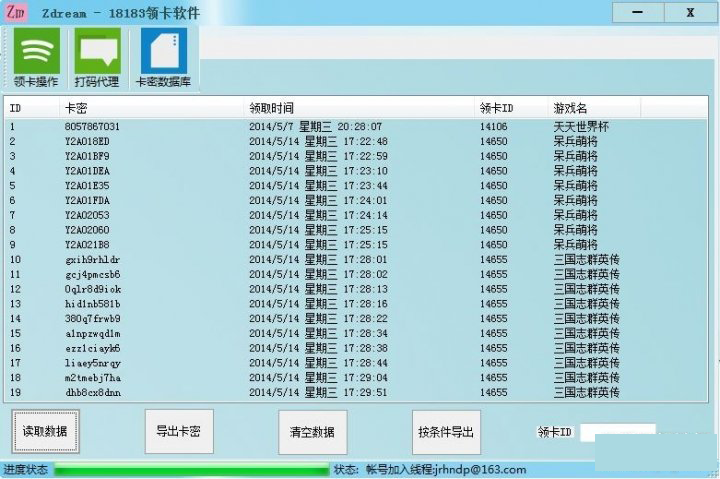The width and height of the screenshot is (720, 479).
Task: Minimize the Zdream window
Action: 636,13
